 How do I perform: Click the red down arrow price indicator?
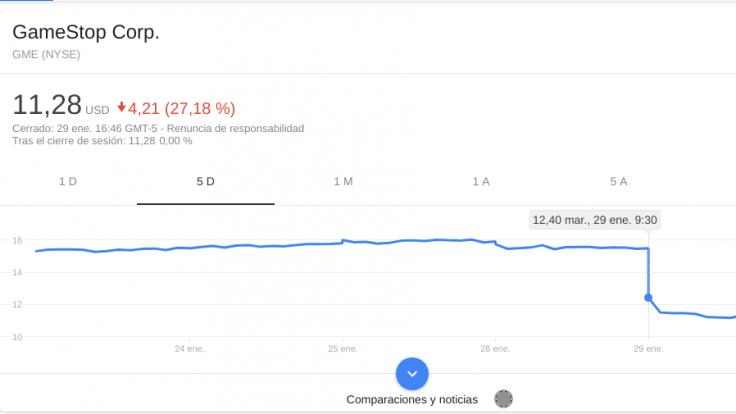click(121, 107)
